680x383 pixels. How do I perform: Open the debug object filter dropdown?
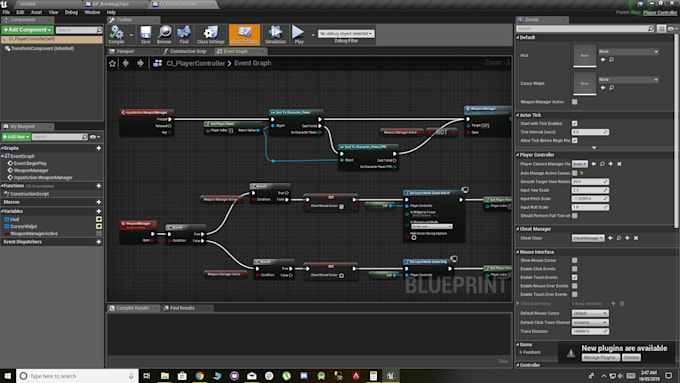click(346, 33)
